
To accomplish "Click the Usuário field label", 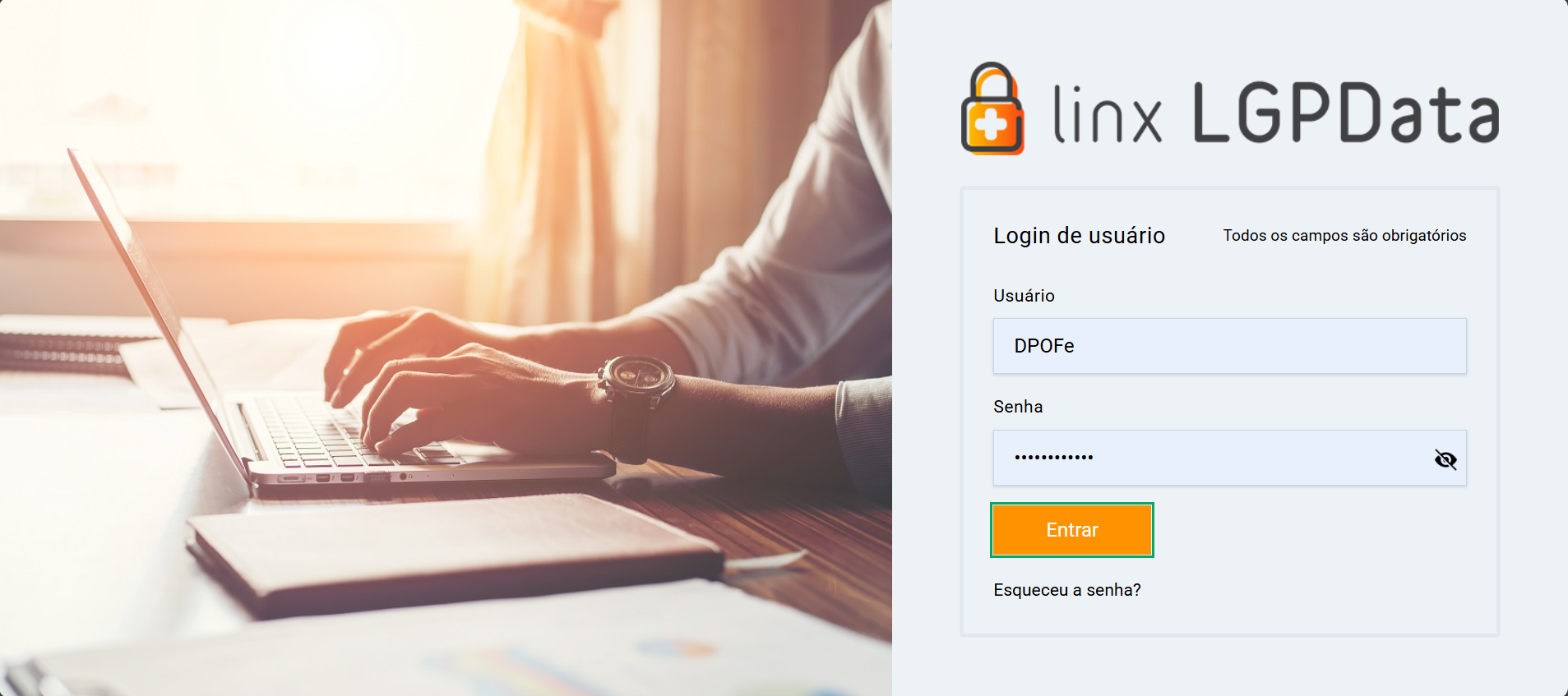I will [1024, 296].
